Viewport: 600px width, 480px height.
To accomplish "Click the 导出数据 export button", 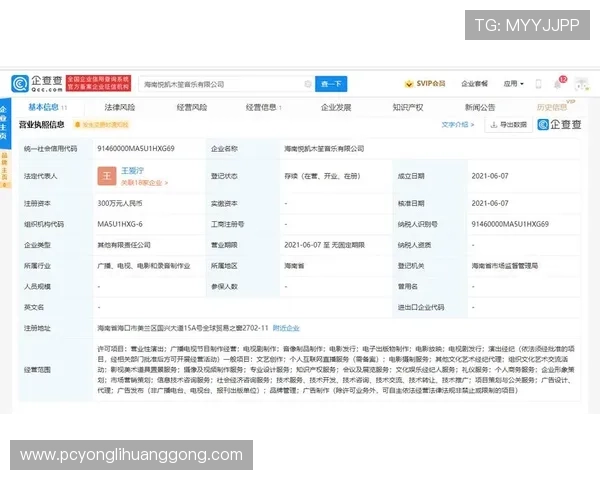I will click(x=509, y=124).
